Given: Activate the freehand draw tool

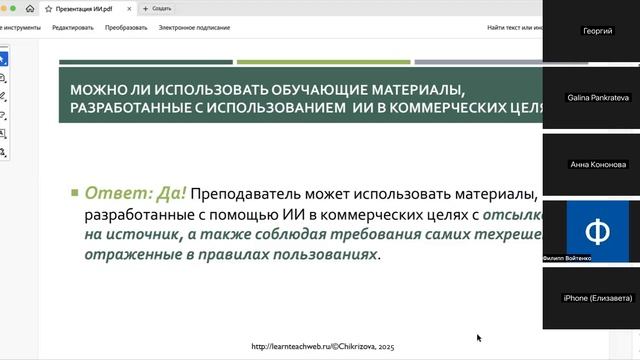Looking at the screenshot, I should point(3,116).
